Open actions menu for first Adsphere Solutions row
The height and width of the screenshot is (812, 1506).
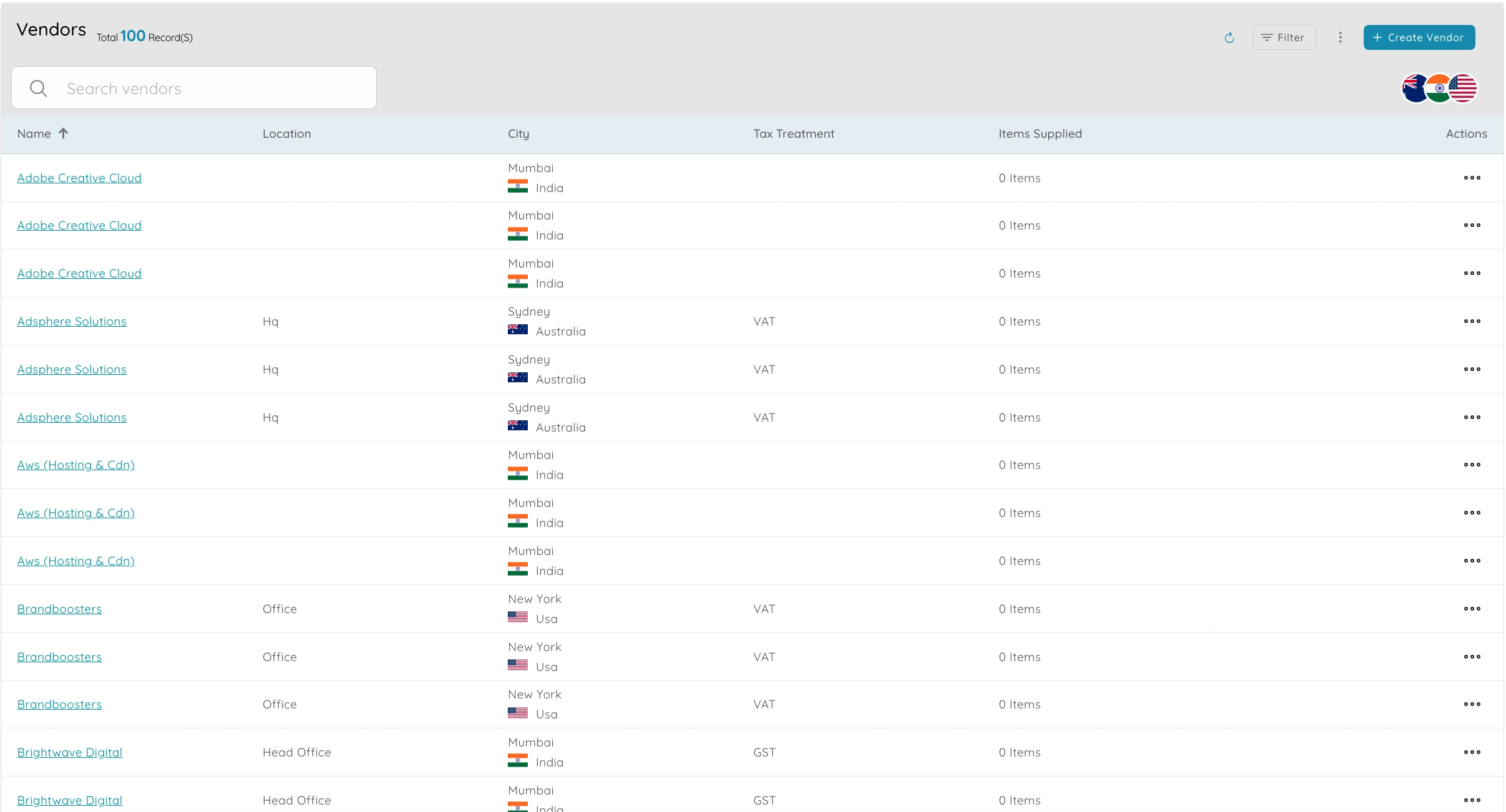click(x=1472, y=321)
